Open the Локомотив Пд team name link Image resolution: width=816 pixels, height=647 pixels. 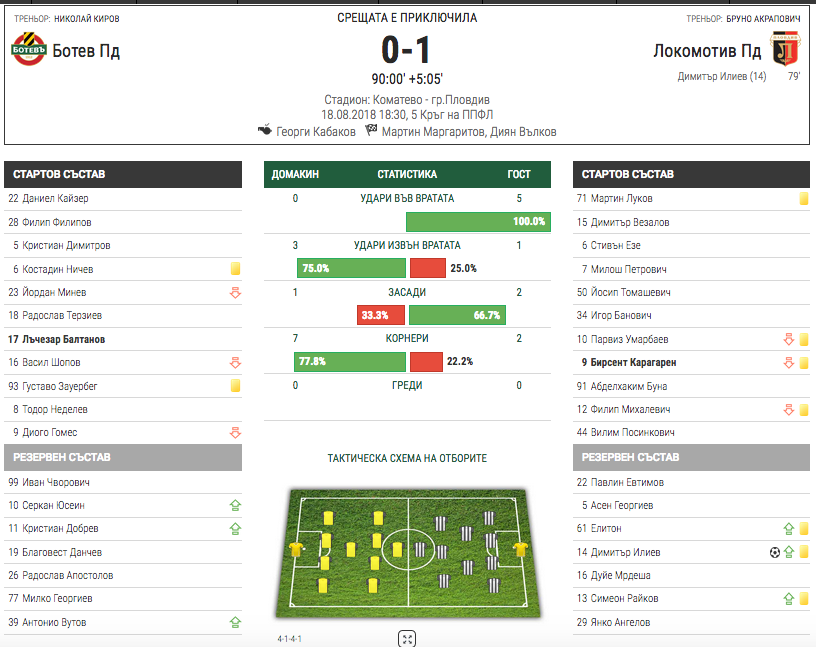click(707, 50)
